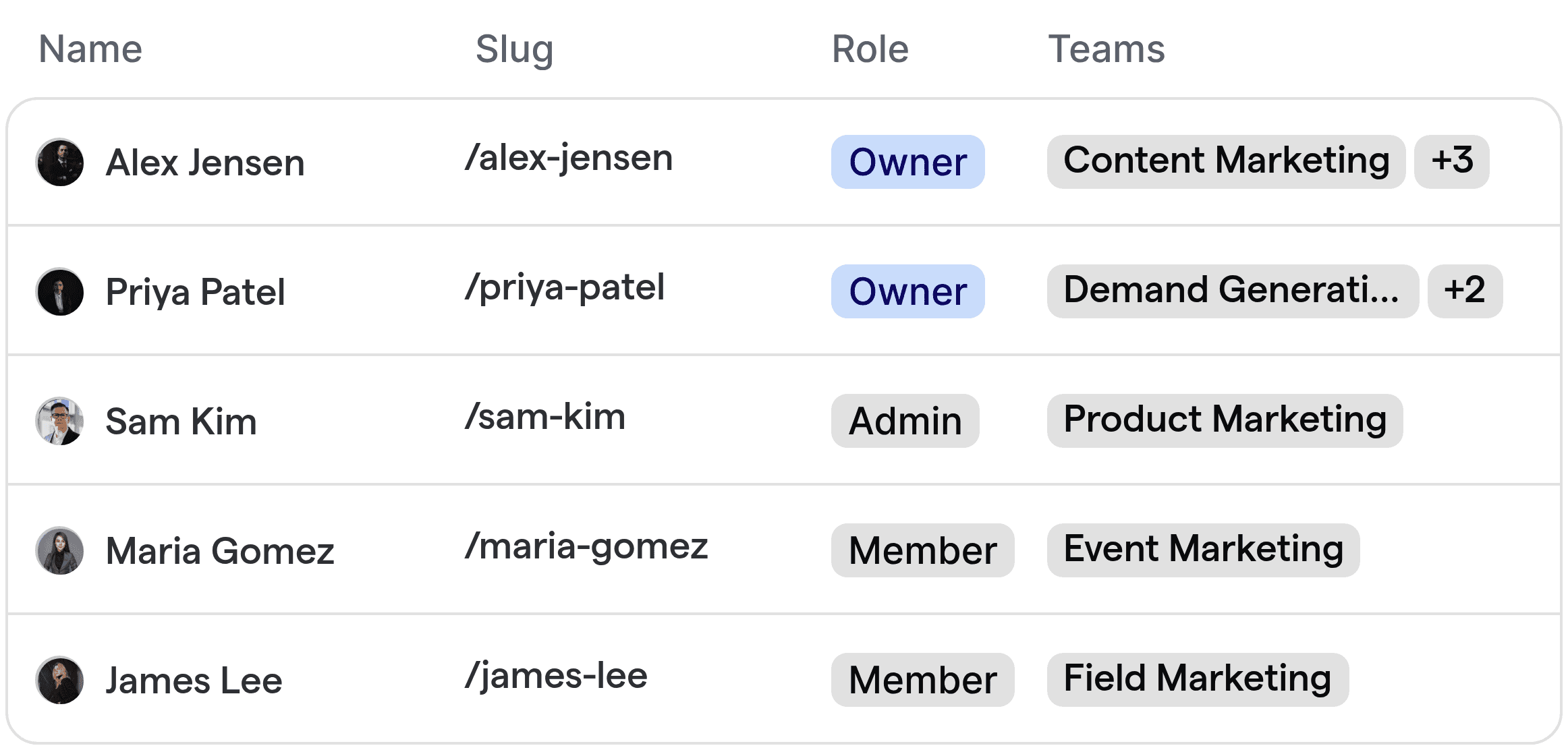Click Sam Kim's profile avatar

[59, 421]
